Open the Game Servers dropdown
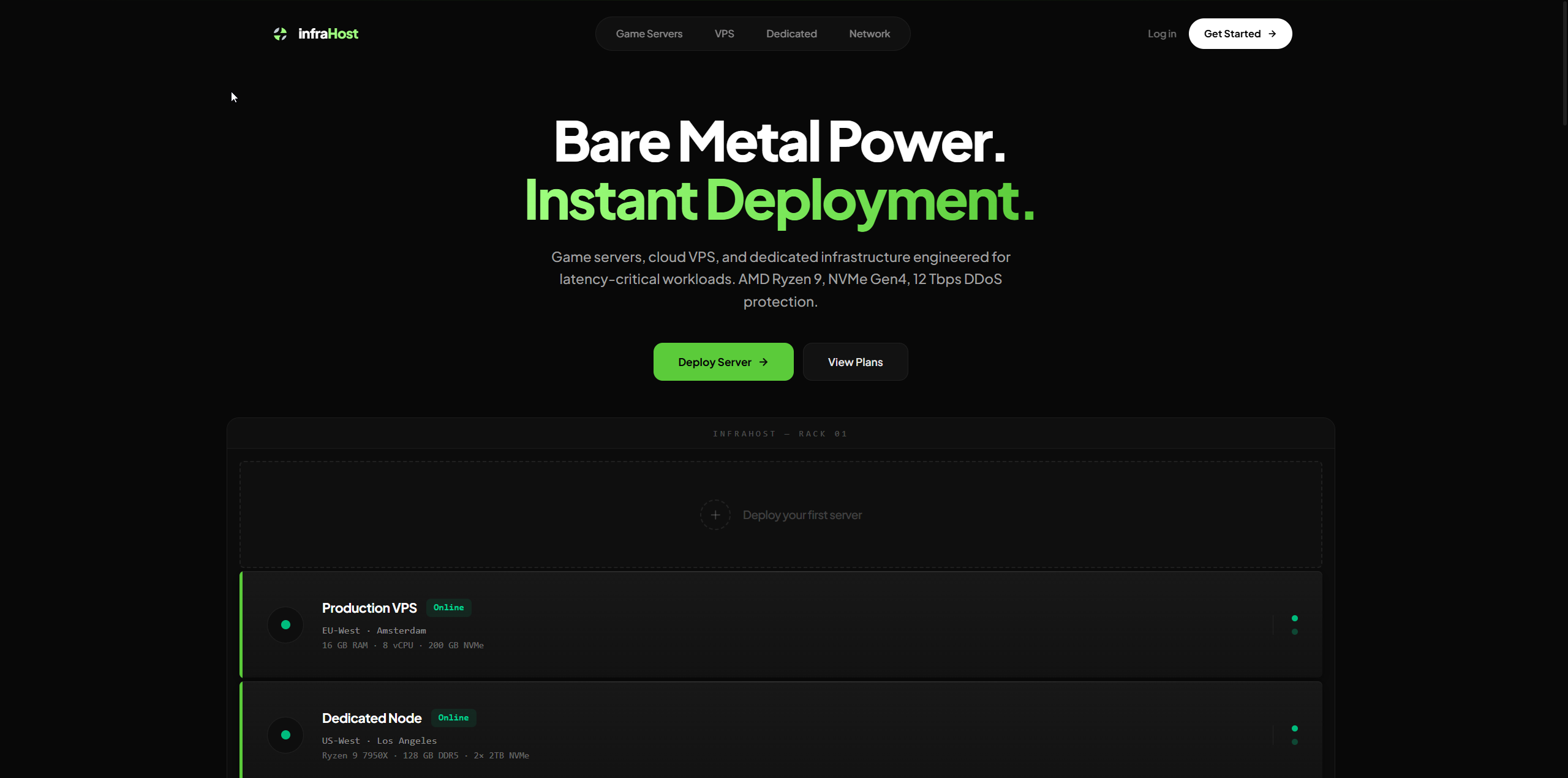Image resolution: width=1568 pixels, height=778 pixels. [x=649, y=34]
